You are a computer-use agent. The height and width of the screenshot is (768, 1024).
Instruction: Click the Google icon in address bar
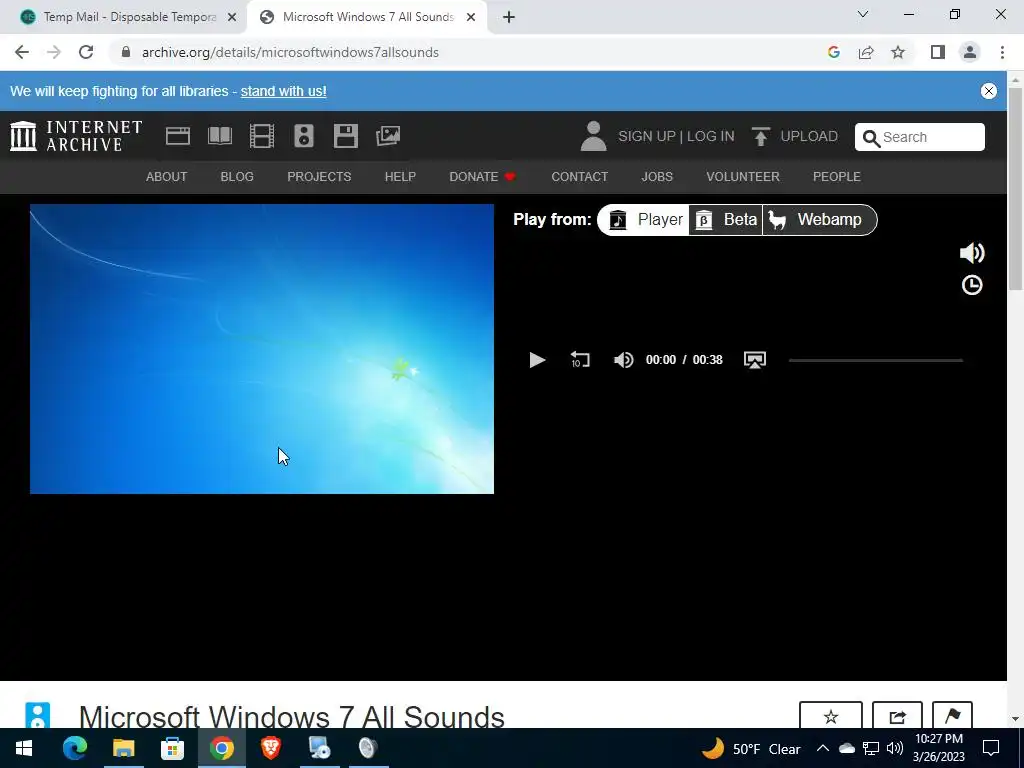[833, 52]
